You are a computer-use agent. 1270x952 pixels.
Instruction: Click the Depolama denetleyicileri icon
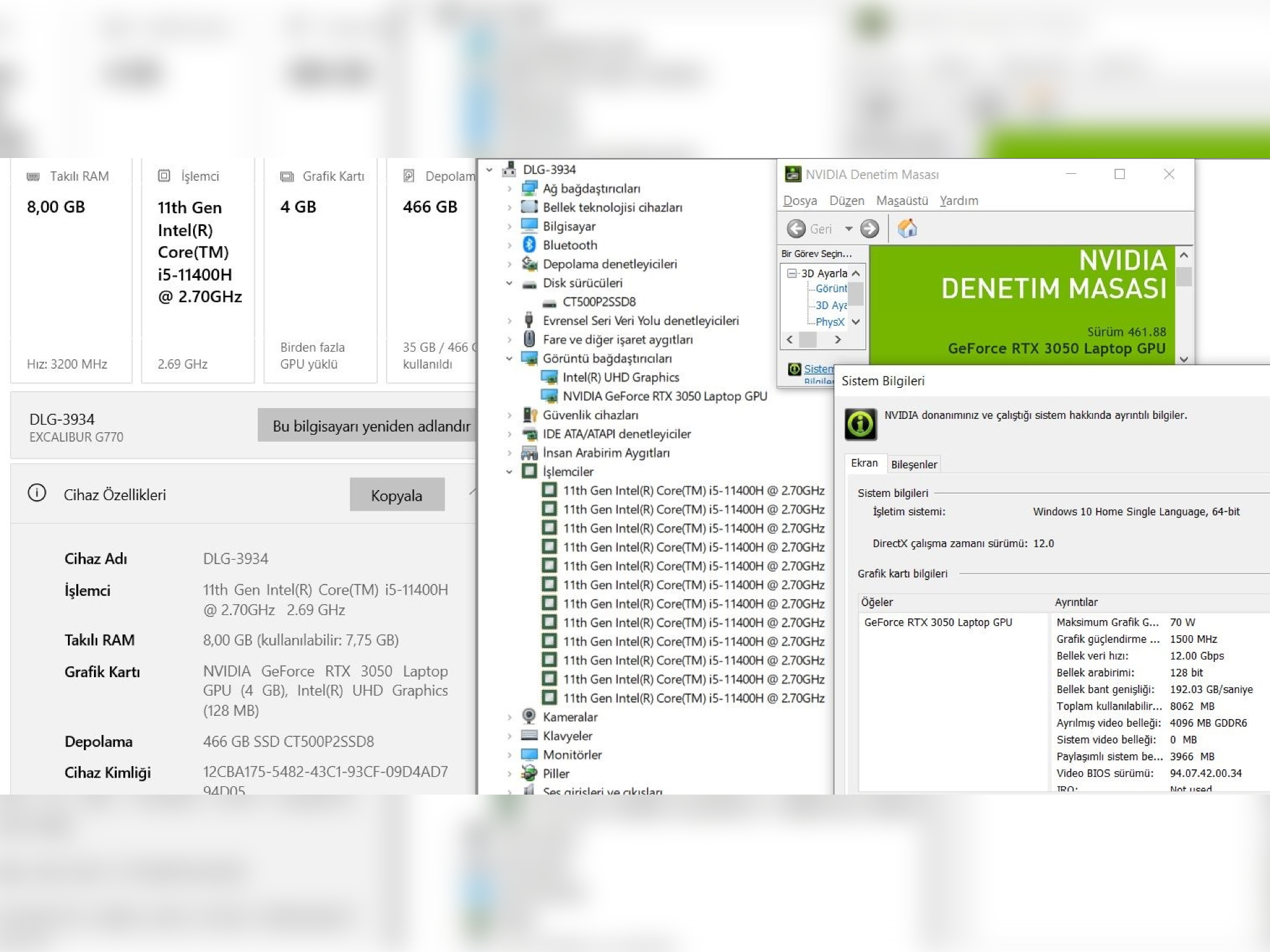point(529,263)
